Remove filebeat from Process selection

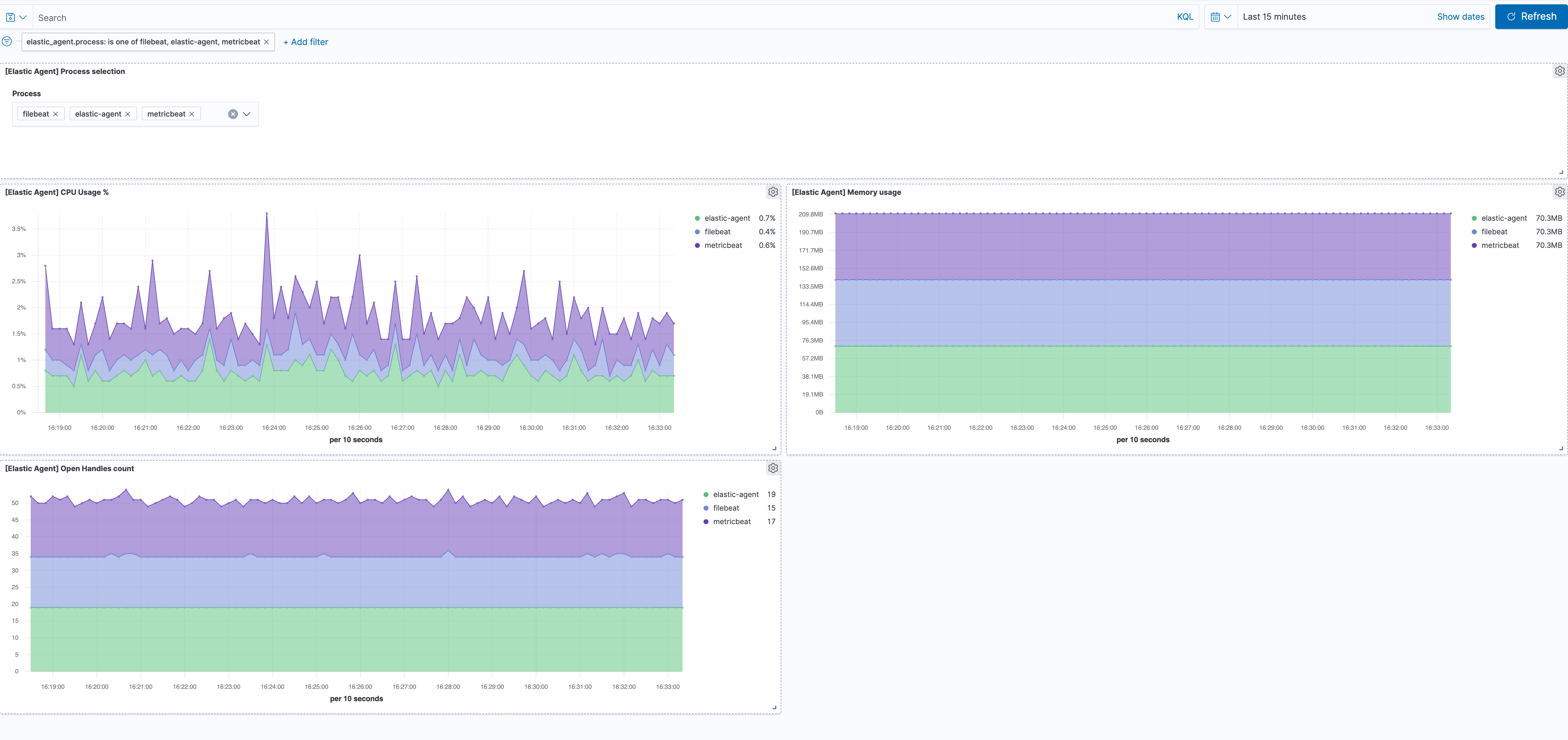coord(55,114)
